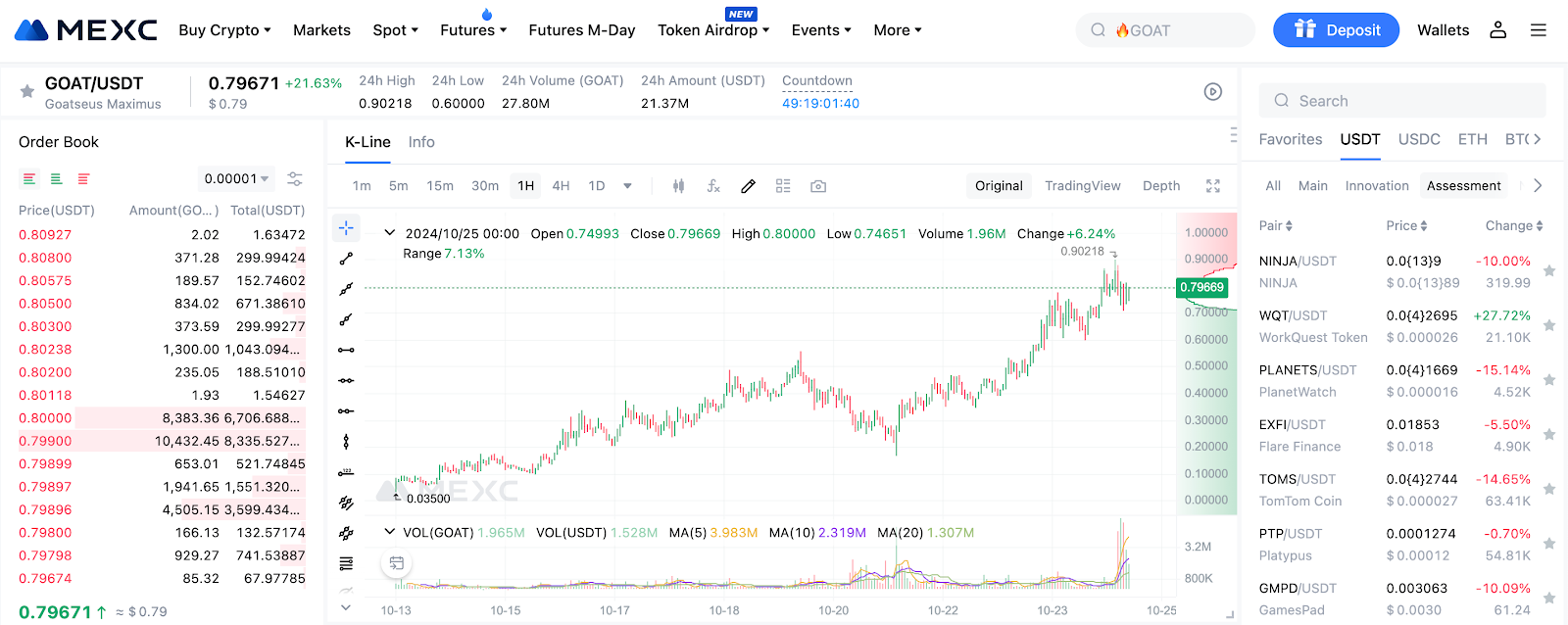Viewport: 1568px width, 625px height.
Task: Sort pairs by Change column
Action: click(x=1514, y=225)
